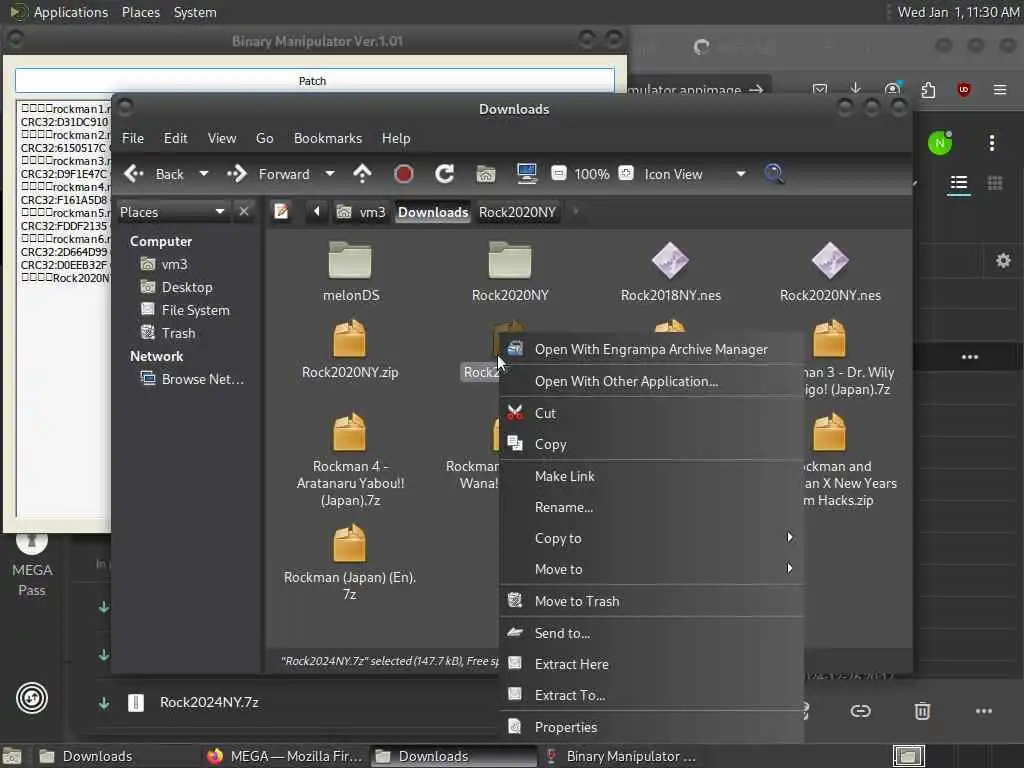This screenshot has width=1024, height=768.
Task: Click MEGA link icon at bottom right
Action: (x=861, y=711)
